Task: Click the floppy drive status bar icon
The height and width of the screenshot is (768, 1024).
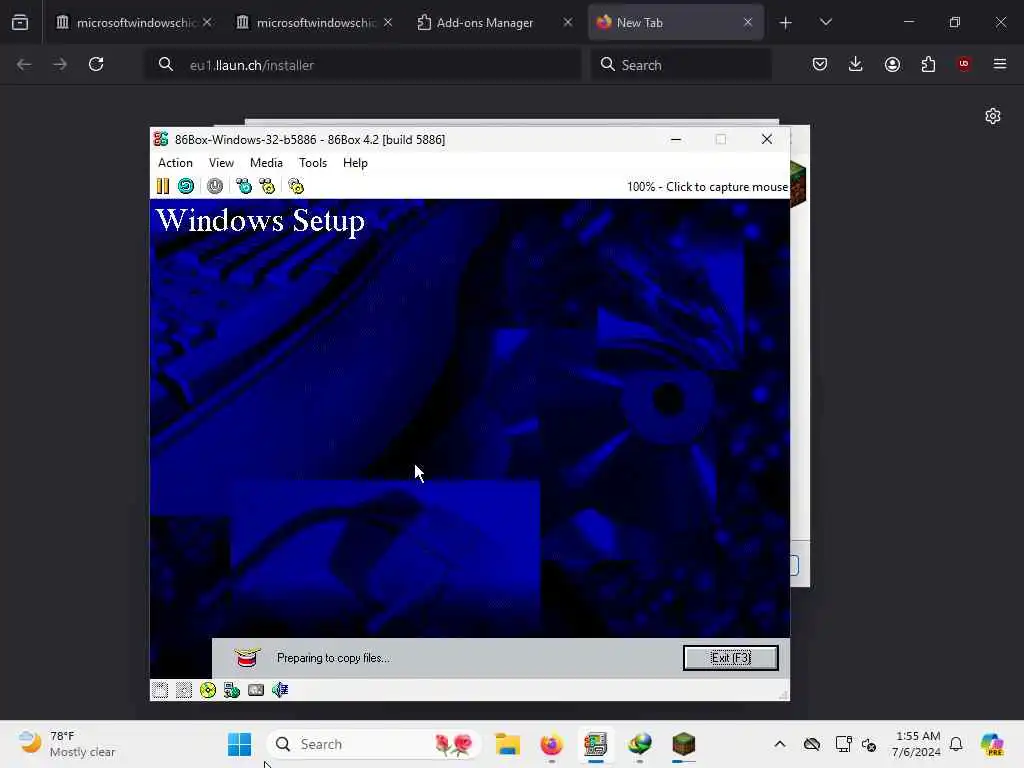Action: 160,690
